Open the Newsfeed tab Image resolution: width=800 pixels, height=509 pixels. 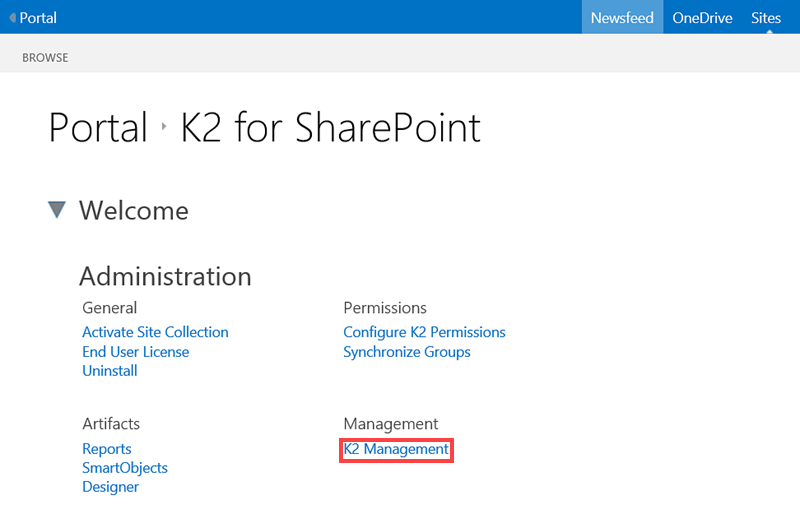(x=622, y=18)
